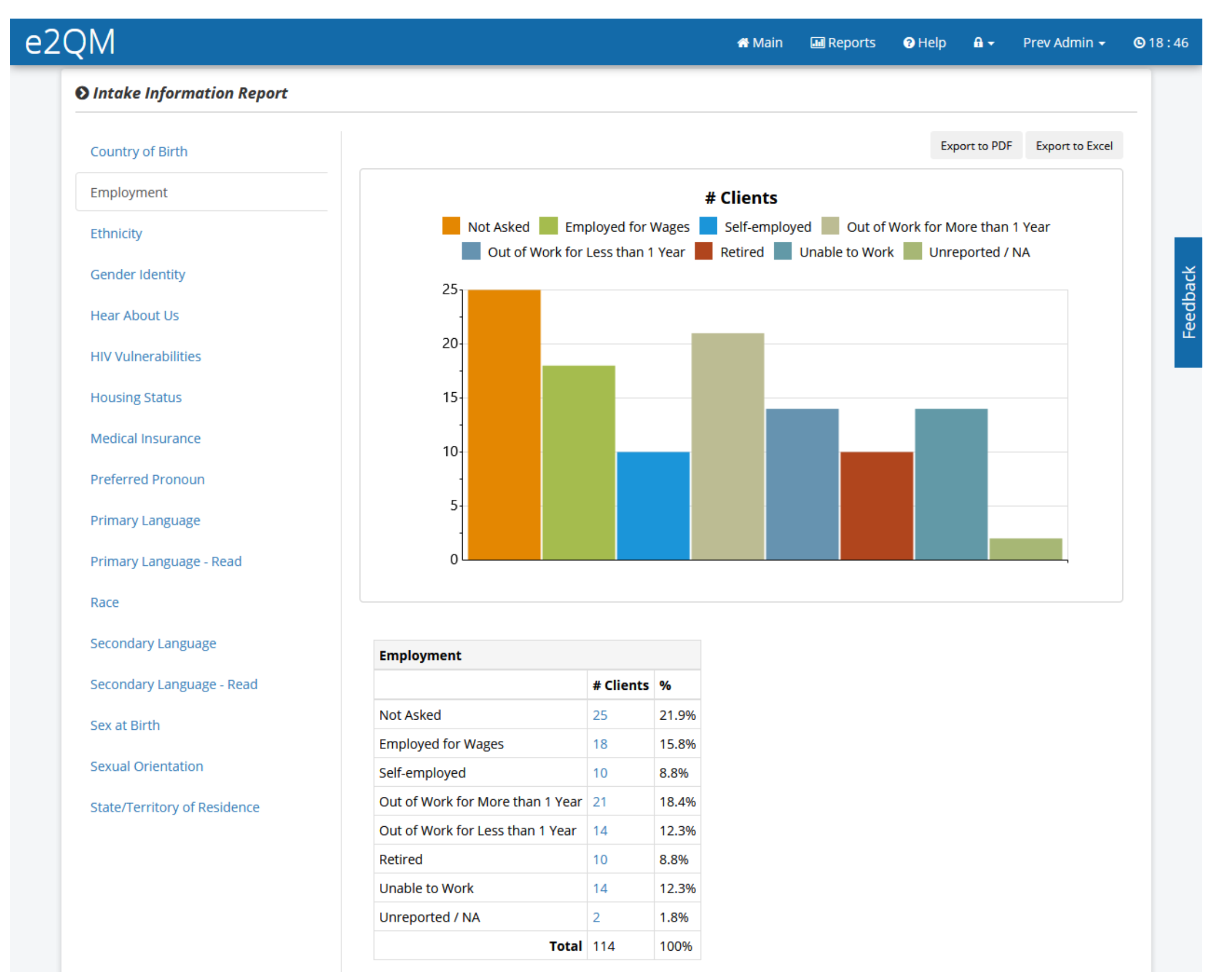The width and height of the screenshot is (1211, 980).
Task: Open the Feedback side tab
Action: coord(1187,303)
